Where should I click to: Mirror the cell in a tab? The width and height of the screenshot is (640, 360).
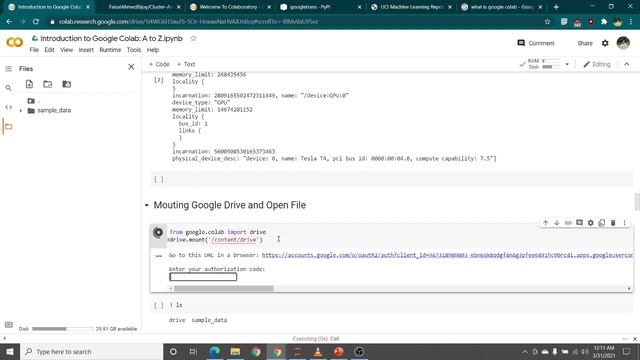[602, 223]
